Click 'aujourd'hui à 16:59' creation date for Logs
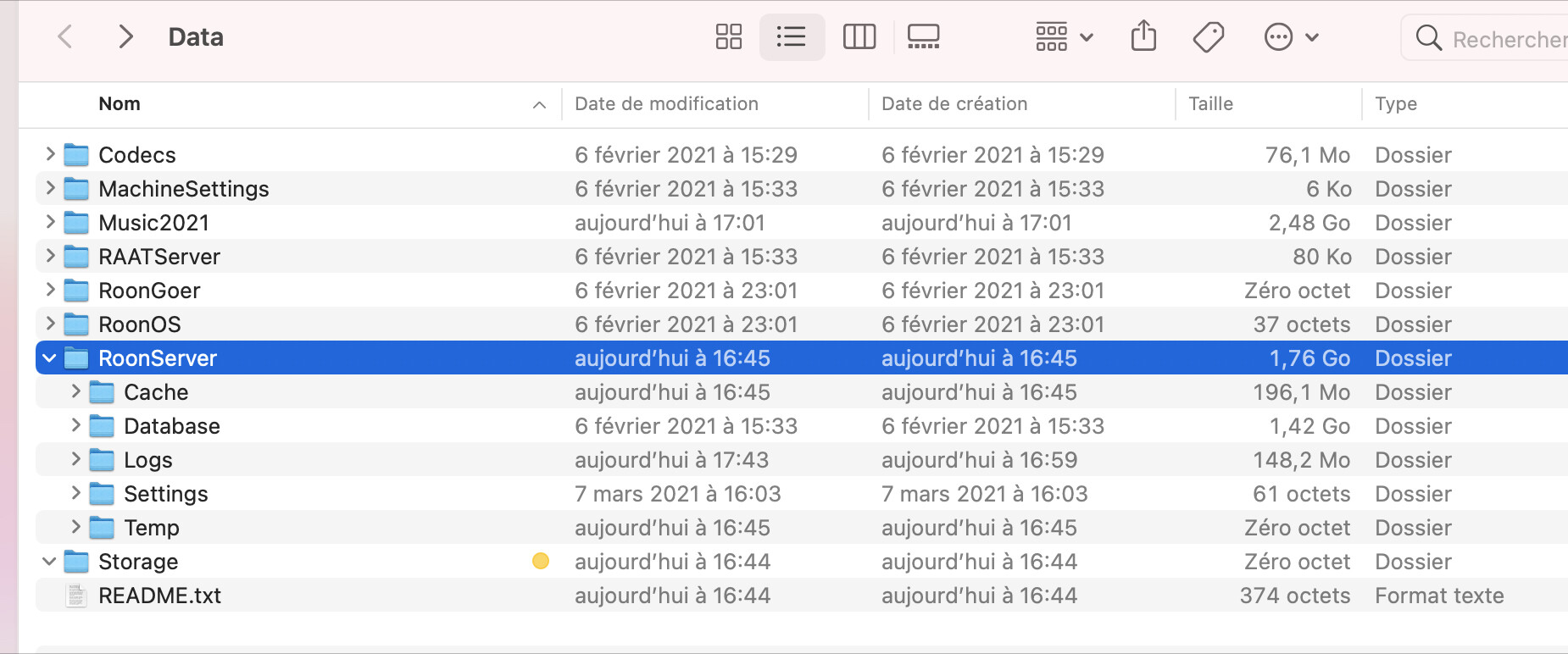The width and height of the screenshot is (1568, 654). [x=979, y=460]
